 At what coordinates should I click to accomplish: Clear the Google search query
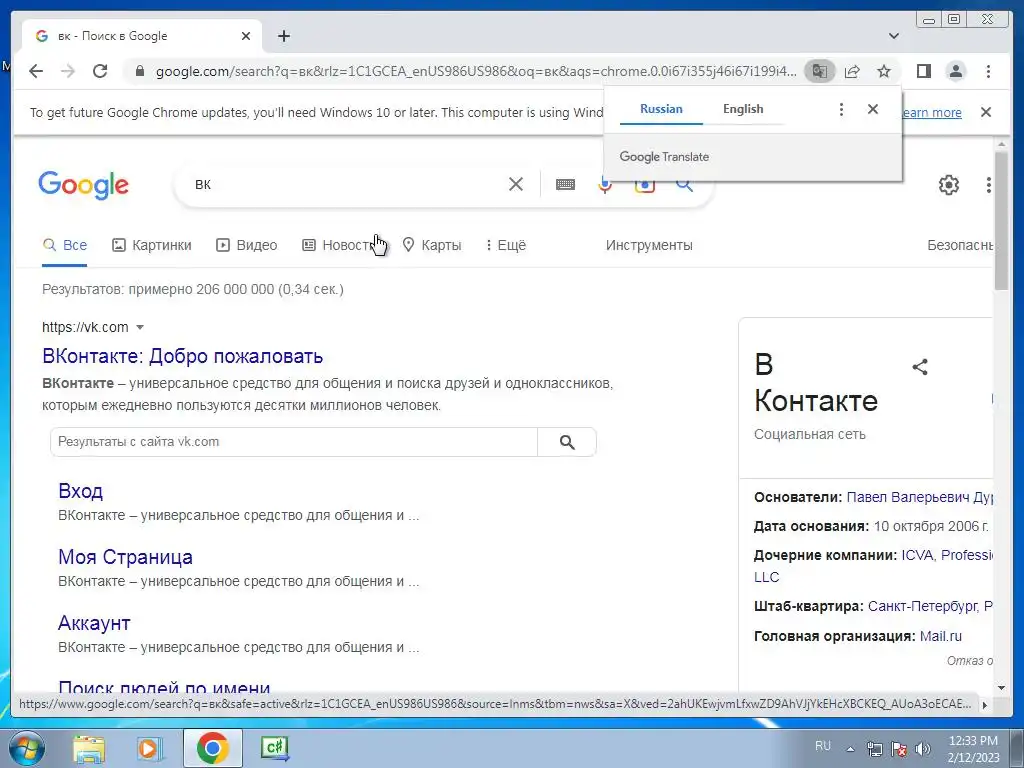pos(516,184)
